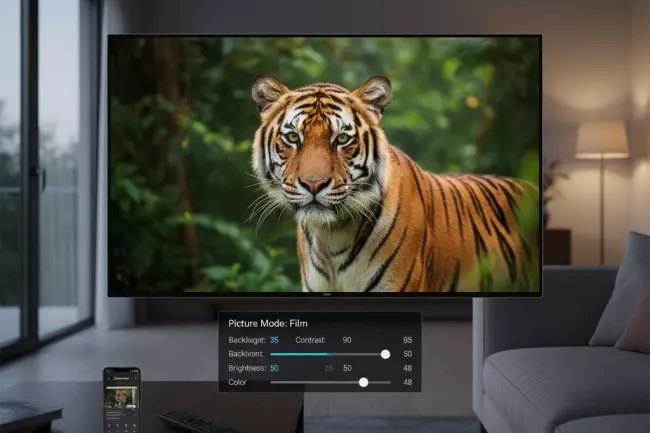The height and width of the screenshot is (433, 650).
Task: Select the Backlight label in top row
Action: (x=245, y=340)
